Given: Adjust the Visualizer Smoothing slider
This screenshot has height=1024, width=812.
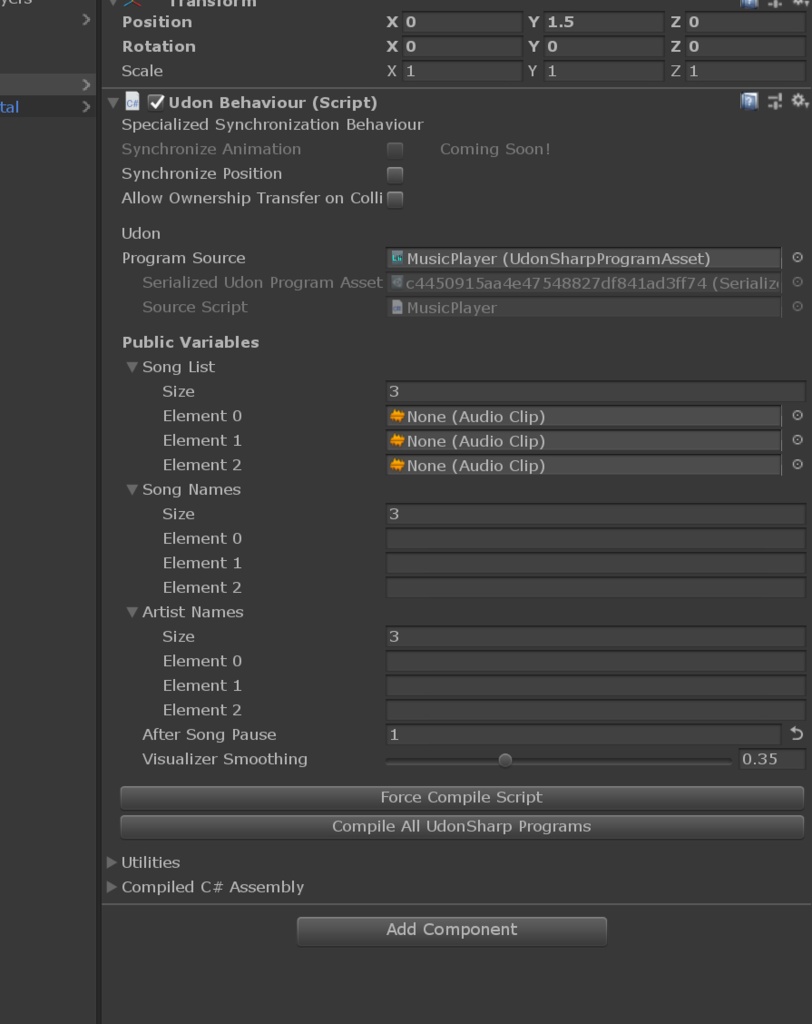Looking at the screenshot, I should click(x=505, y=760).
